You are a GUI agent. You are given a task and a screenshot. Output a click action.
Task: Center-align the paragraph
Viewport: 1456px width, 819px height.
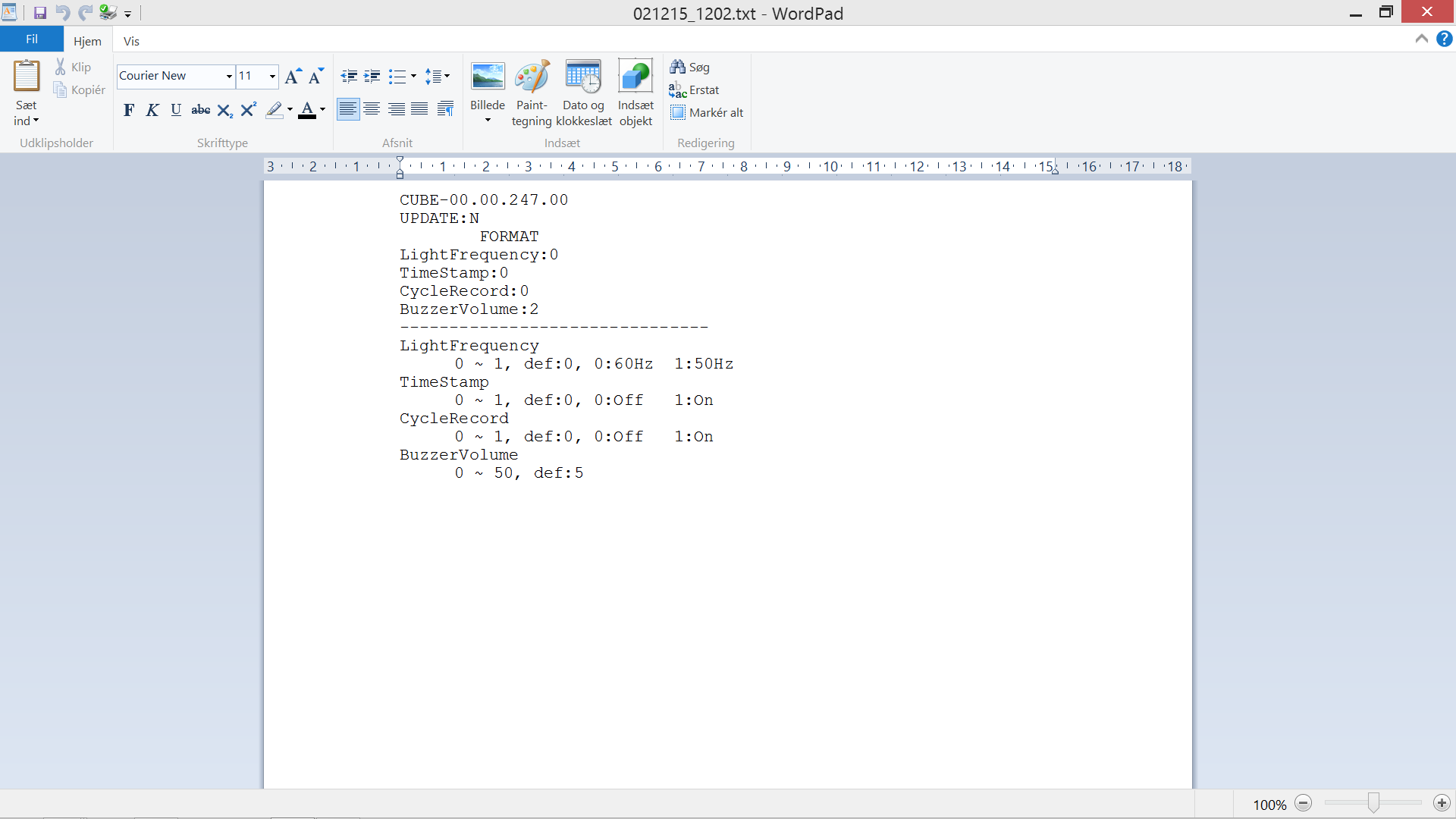point(372,110)
